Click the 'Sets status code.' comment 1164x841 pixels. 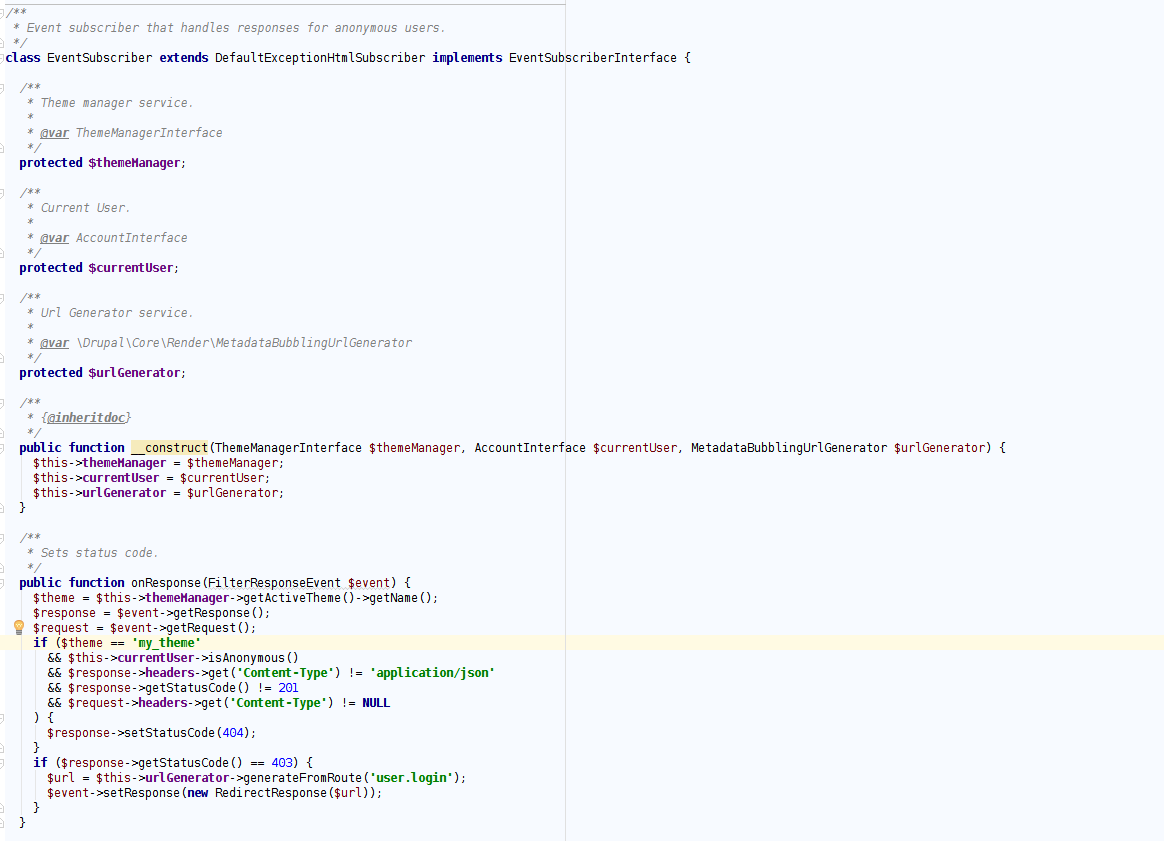click(x=99, y=553)
